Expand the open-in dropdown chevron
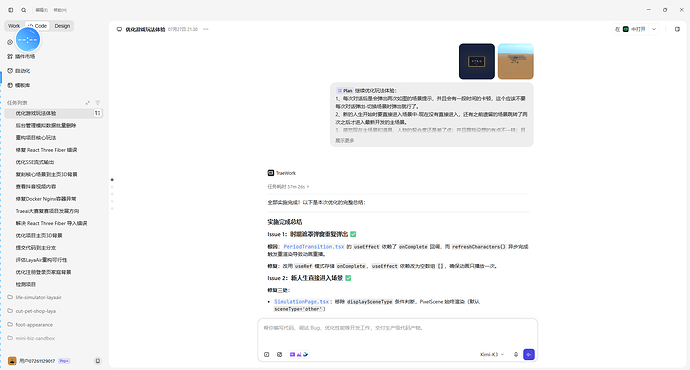This screenshot has width=690, height=370. tap(654, 29)
